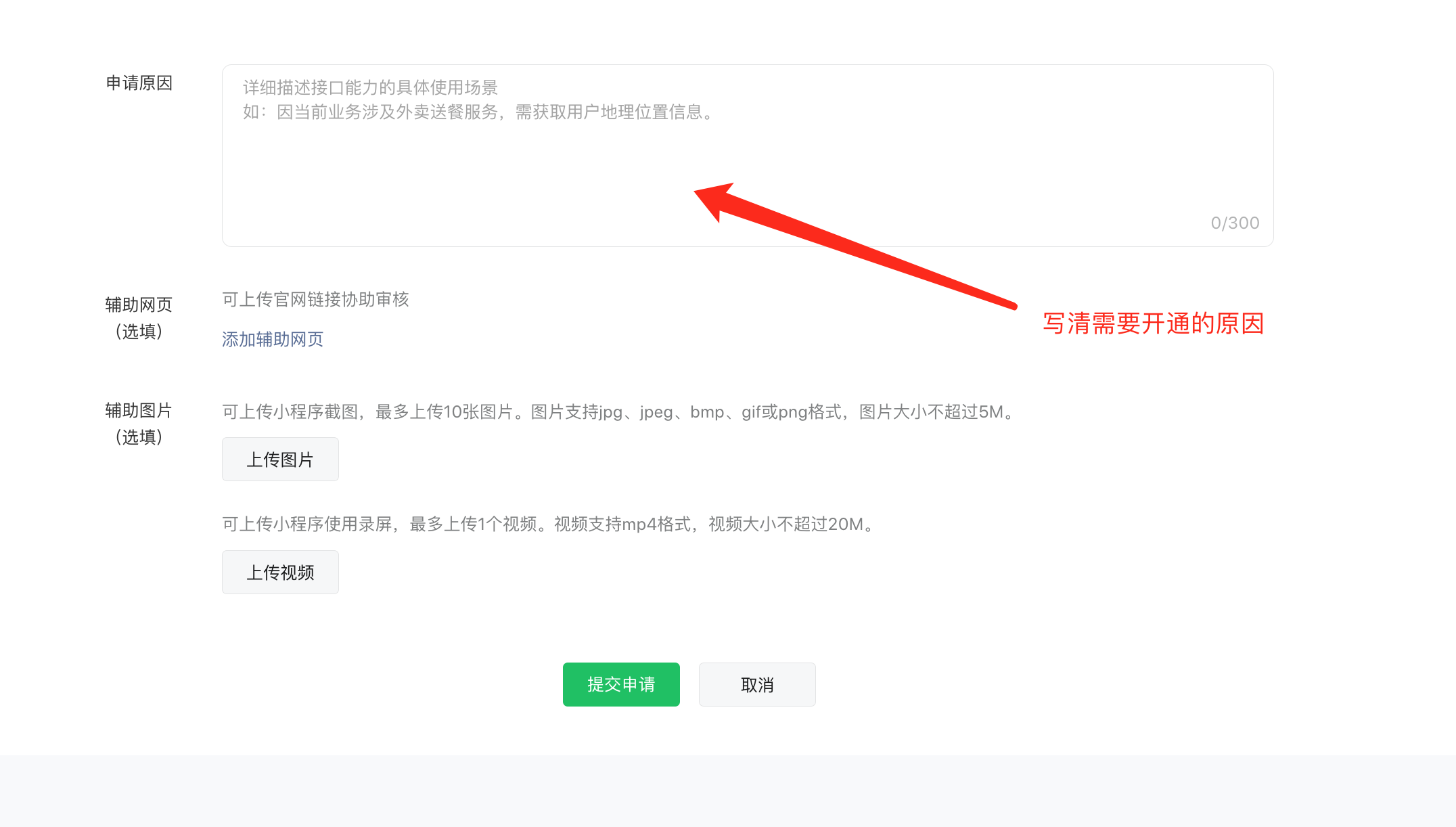This screenshot has width=1456, height=827.
Task: Click the 上传图片 button
Action: pyautogui.click(x=280, y=460)
